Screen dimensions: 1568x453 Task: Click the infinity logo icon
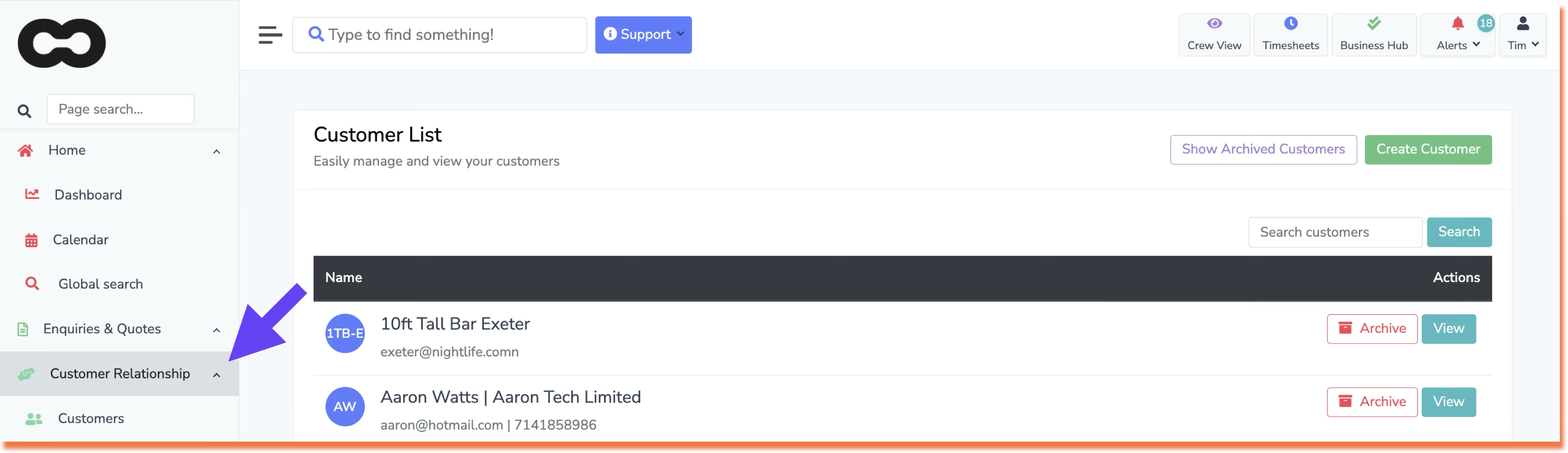pos(61,43)
